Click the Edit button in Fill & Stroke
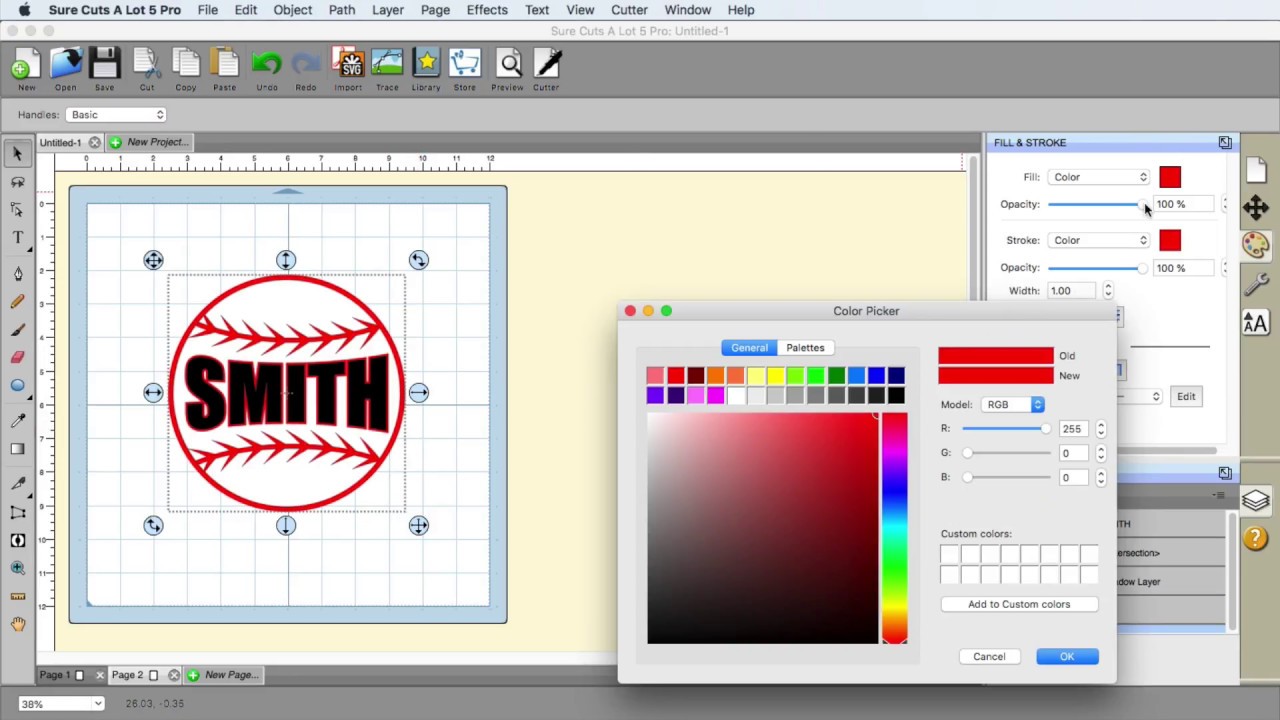The width and height of the screenshot is (1280, 720). click(1186, 397)
